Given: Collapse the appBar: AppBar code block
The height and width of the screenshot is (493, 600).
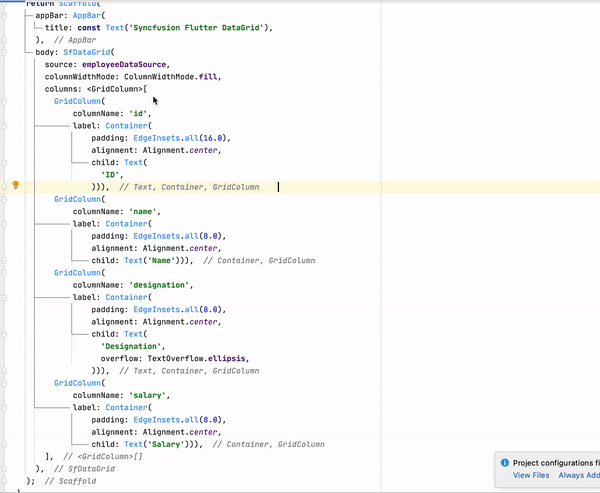Looking at the screenshot, I should [x=5, y=16].
